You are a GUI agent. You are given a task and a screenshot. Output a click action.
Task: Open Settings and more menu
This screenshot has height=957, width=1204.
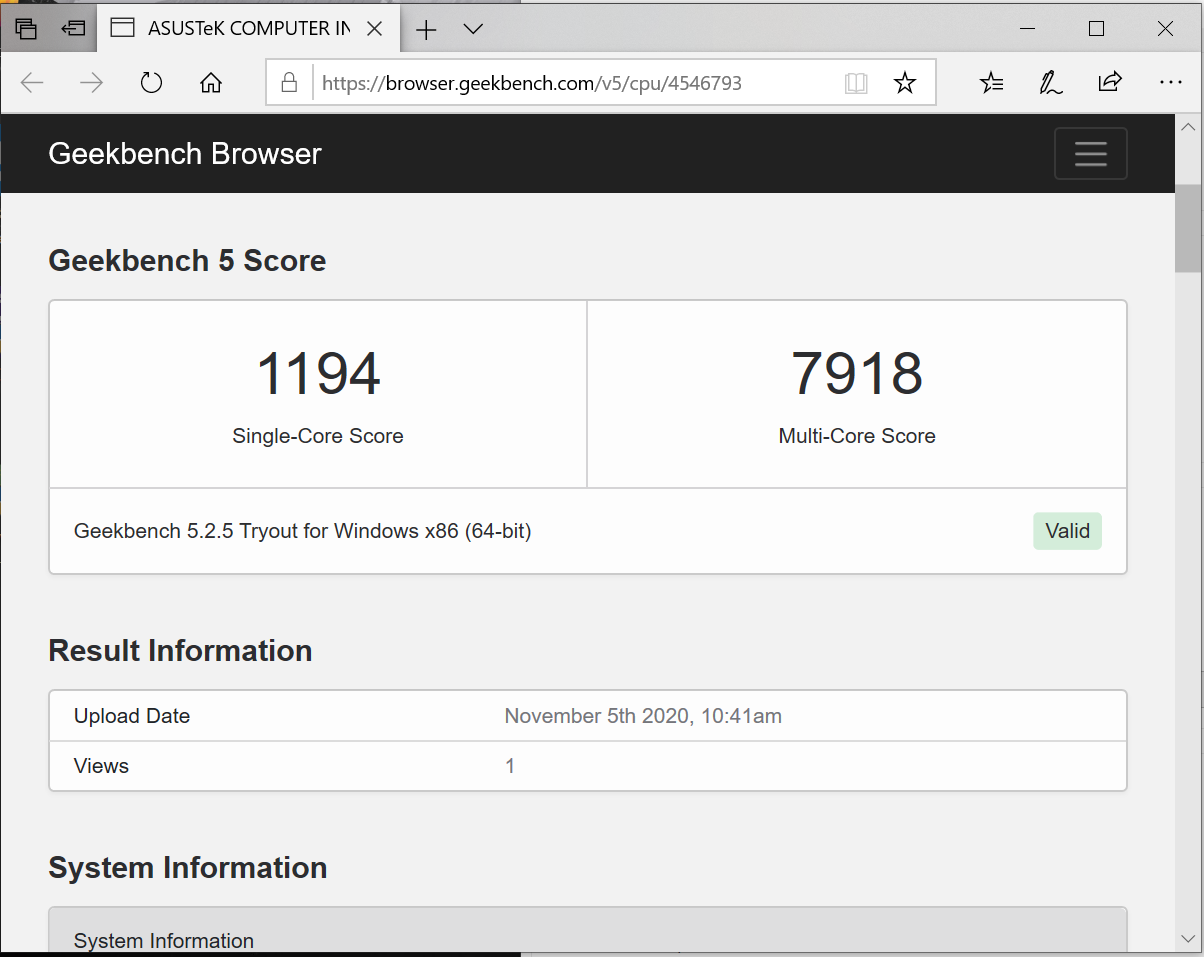tap(1170, 83)
